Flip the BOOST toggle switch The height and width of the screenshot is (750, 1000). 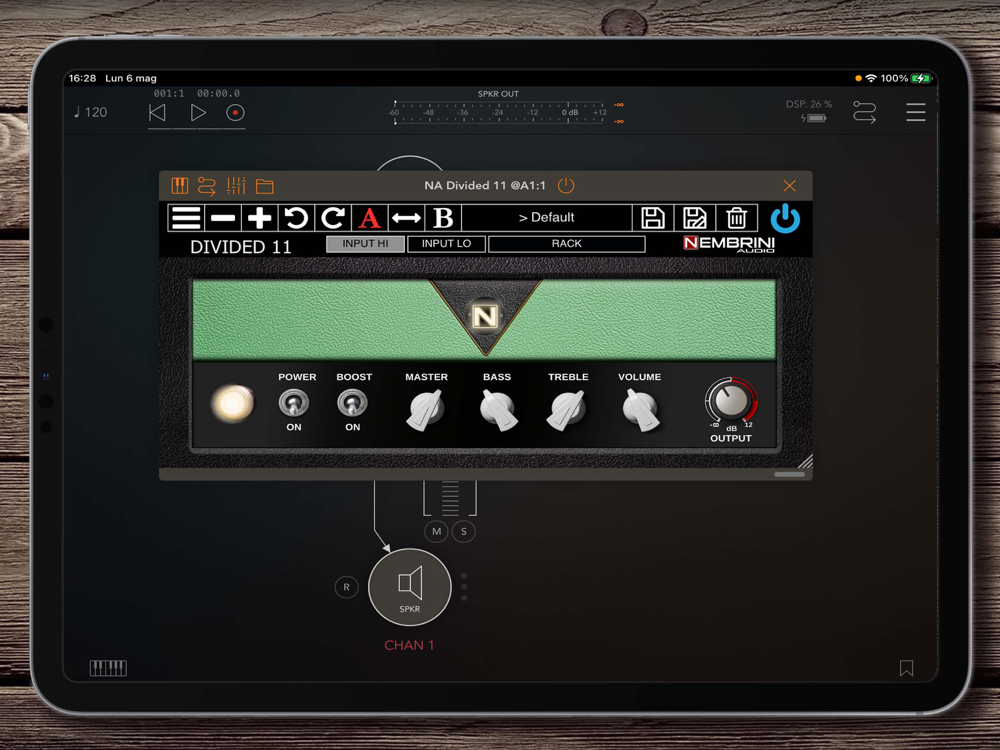(352, 403)
